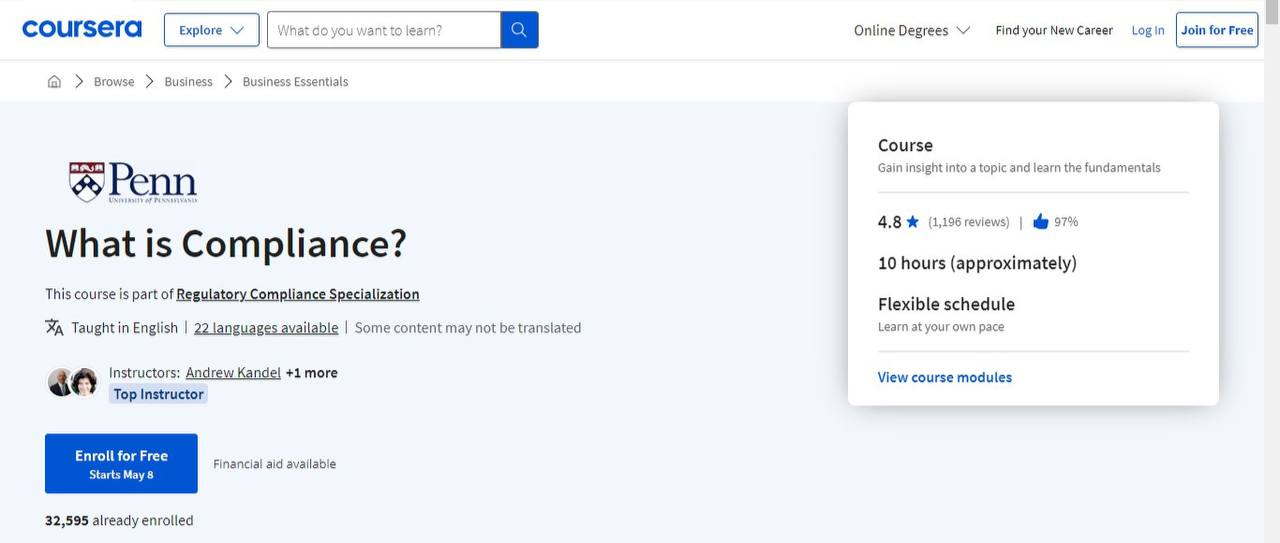Image resolution: width=1280 pixels, height=543 pixels.
Task: Click the magnifying glass search button
Action: point(519,30)
